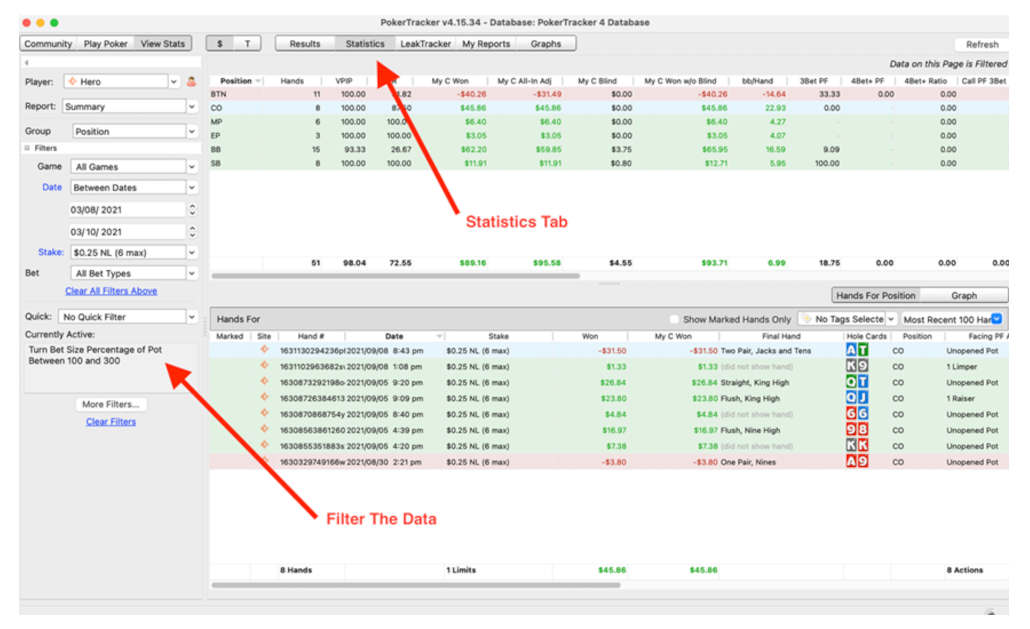Screen dimensions: 1030x629
Task: Click the Q J hole cards icon
Action: 857,398
